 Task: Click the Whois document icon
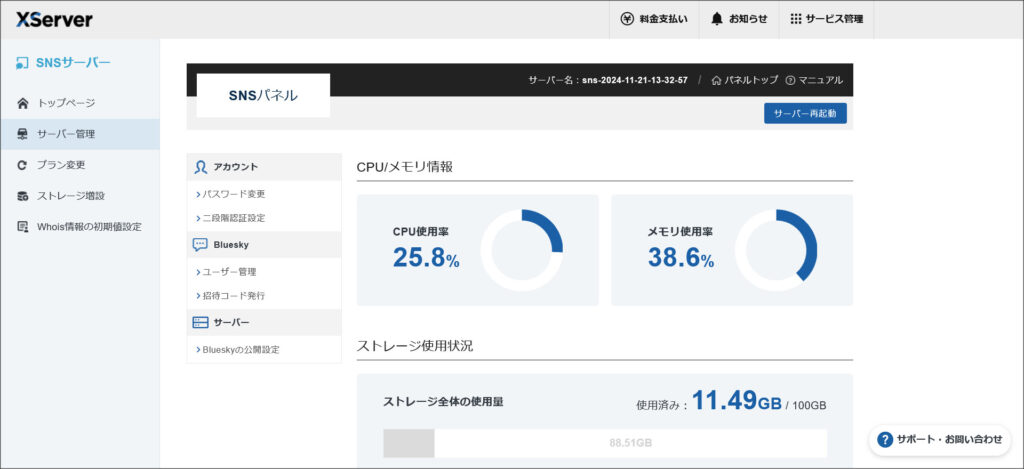click(x=23, y=227)
